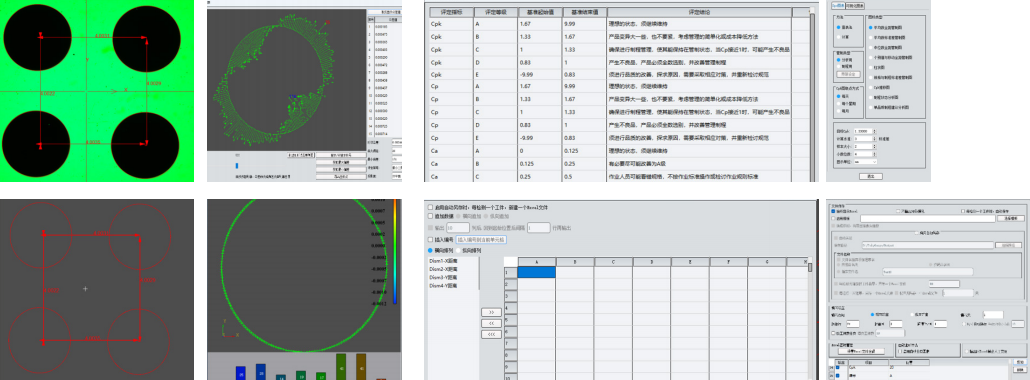Click the 4.0022 dimension label
Screen dimensions: 1030x380
[49, 93]
